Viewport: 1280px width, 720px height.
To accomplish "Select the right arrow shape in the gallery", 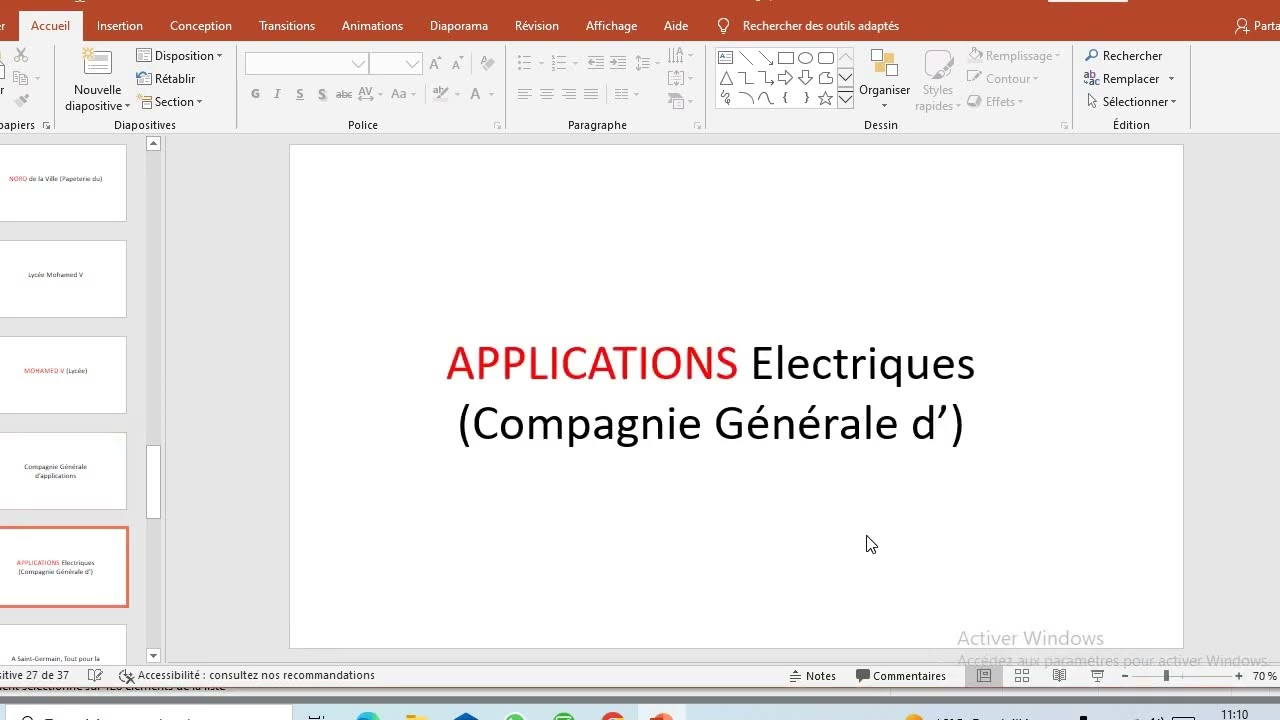I will pyautogui.click(x=786, y=78).
